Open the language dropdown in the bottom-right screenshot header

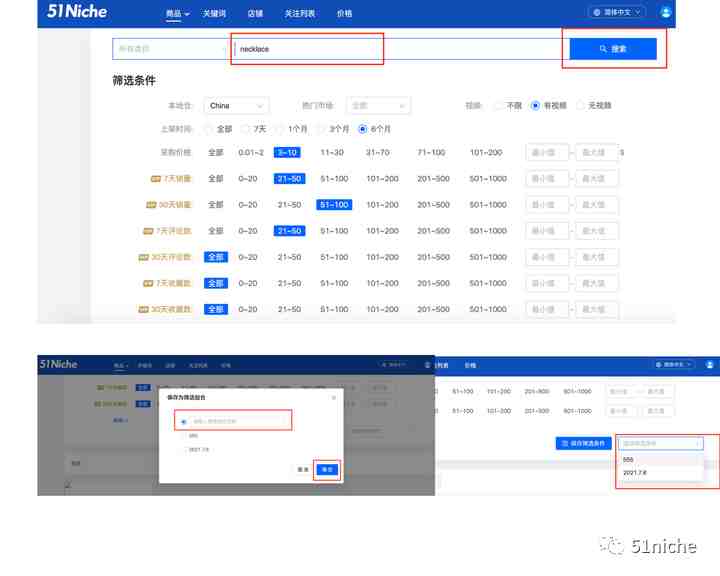pos(674,365)
